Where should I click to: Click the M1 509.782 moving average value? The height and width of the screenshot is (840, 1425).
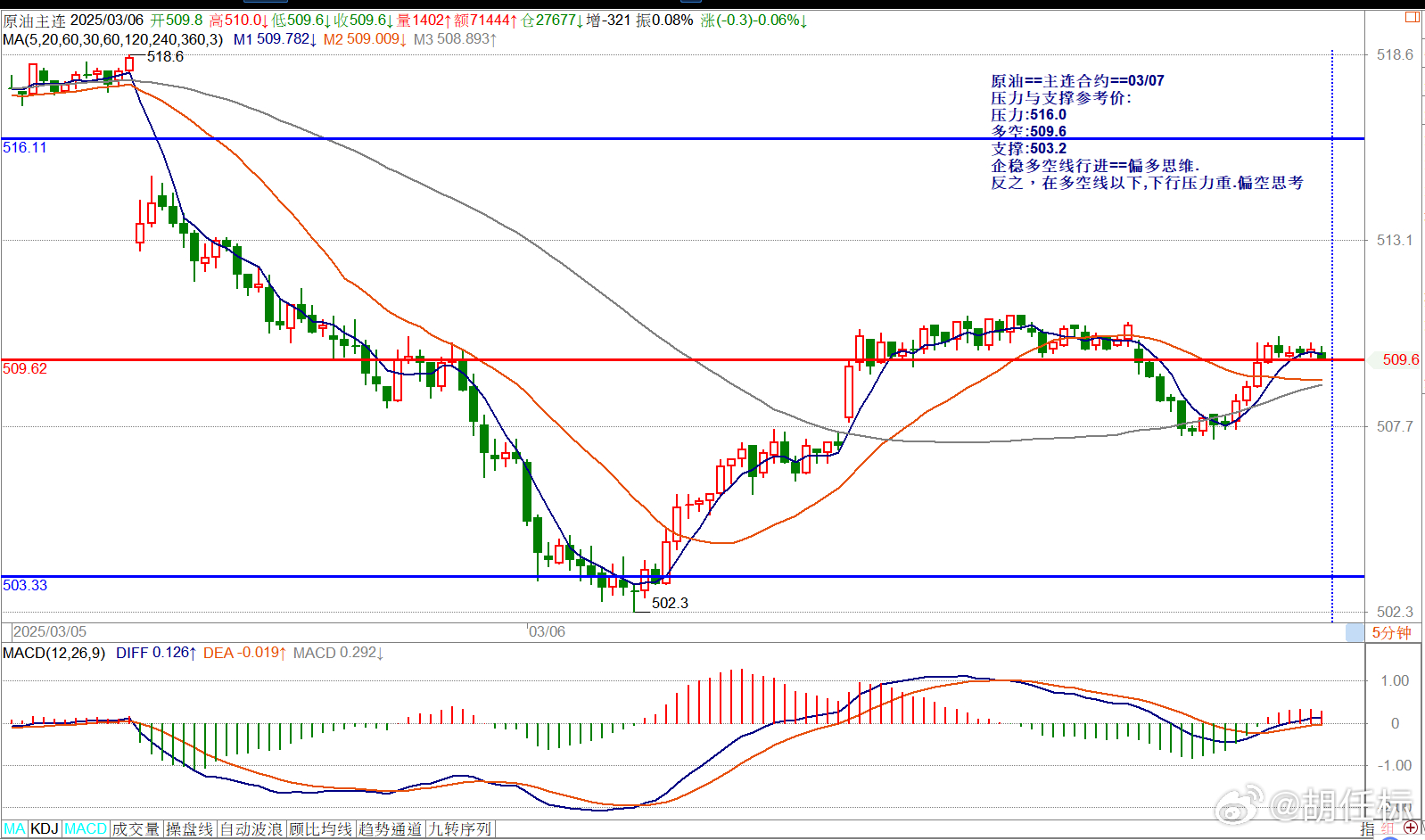275,39
